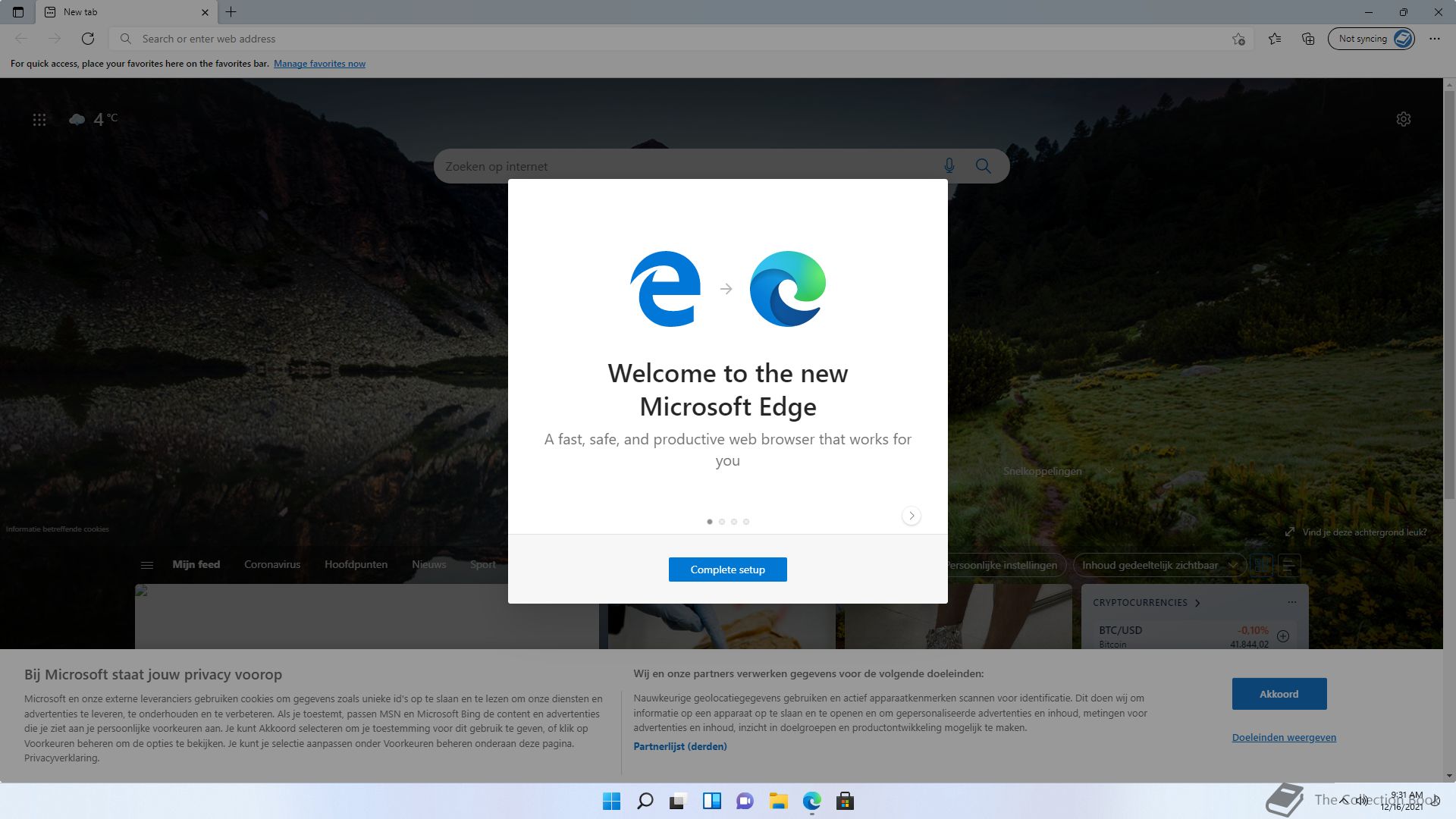Screen dimensions: 1456x819
Task: Select the Nieuws tab
Action: click(429, 564)
